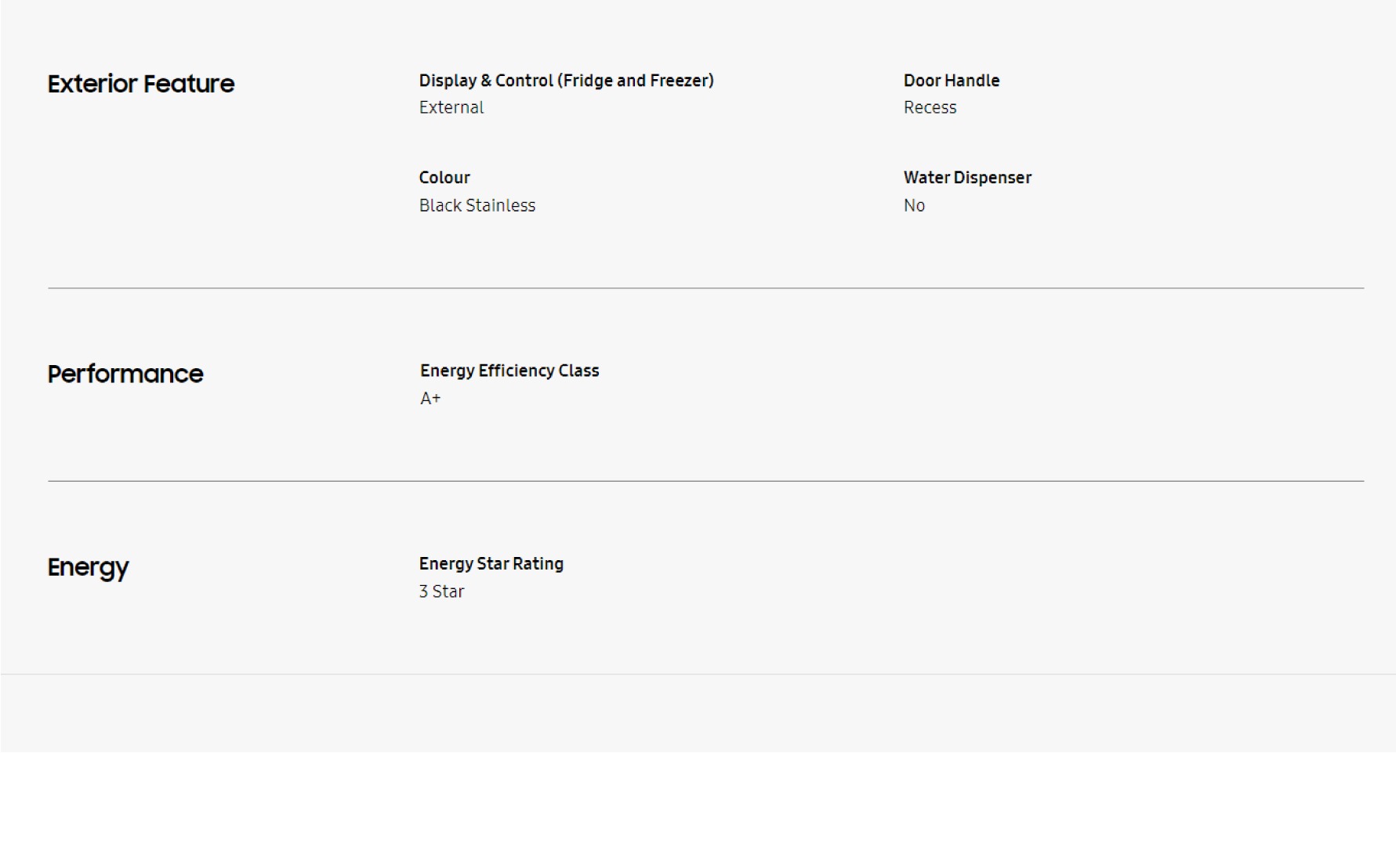1396x868 pixels.
Task: Click the empty right column of the Performance row
Action: [1097, 384]
